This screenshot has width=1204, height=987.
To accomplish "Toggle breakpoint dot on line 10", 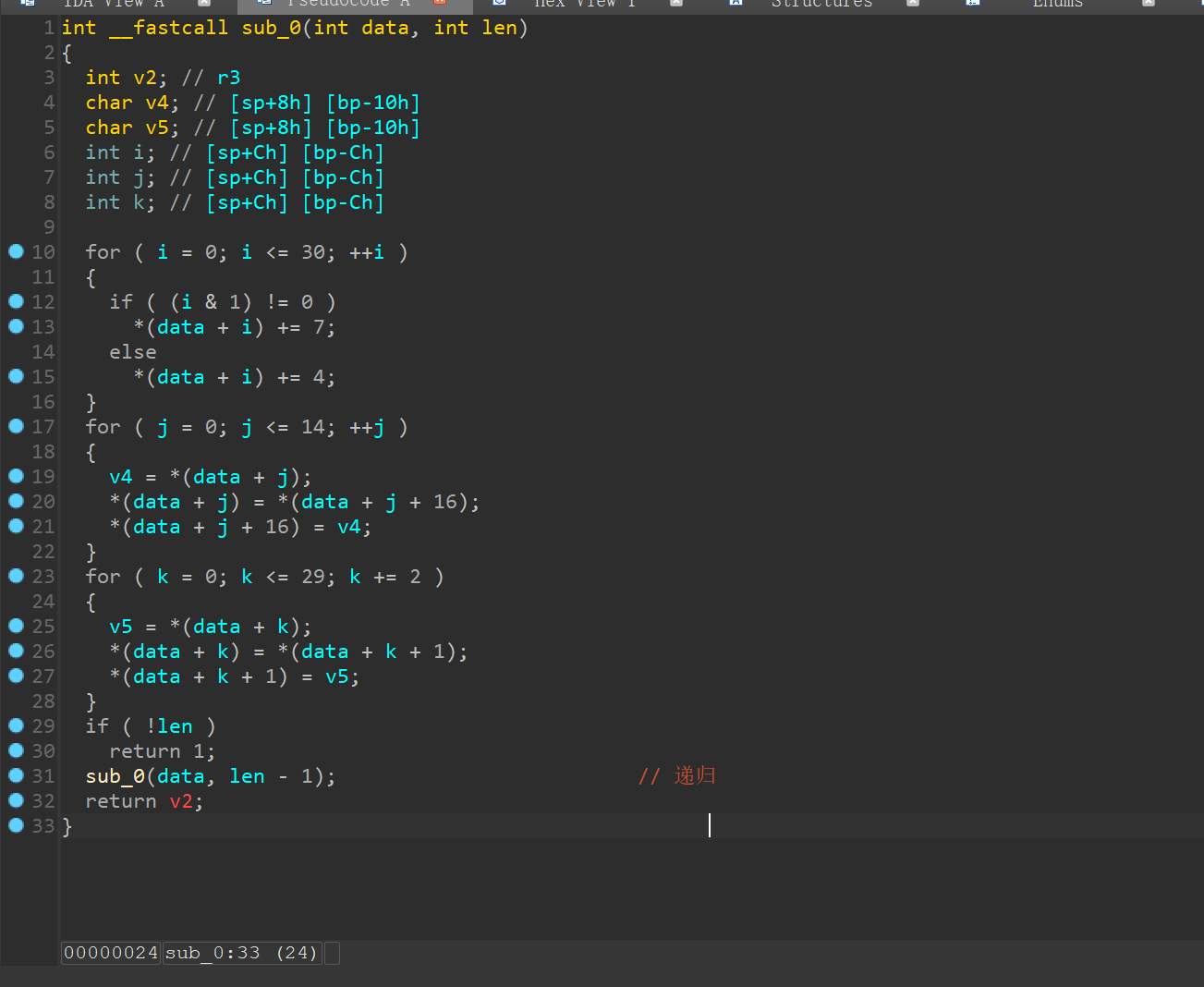I will 16,251.
